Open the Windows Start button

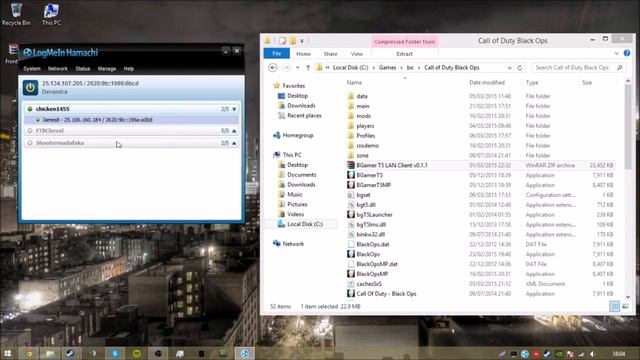click(7, 353)
